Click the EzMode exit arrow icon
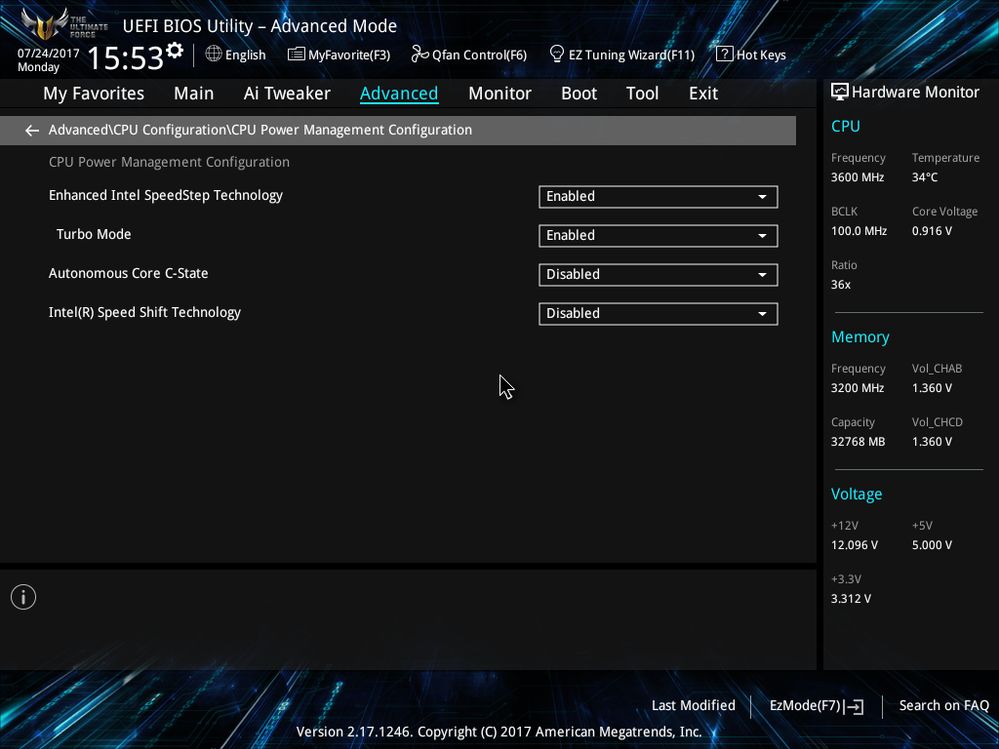The image size is (999, 749). coord(856,706)
